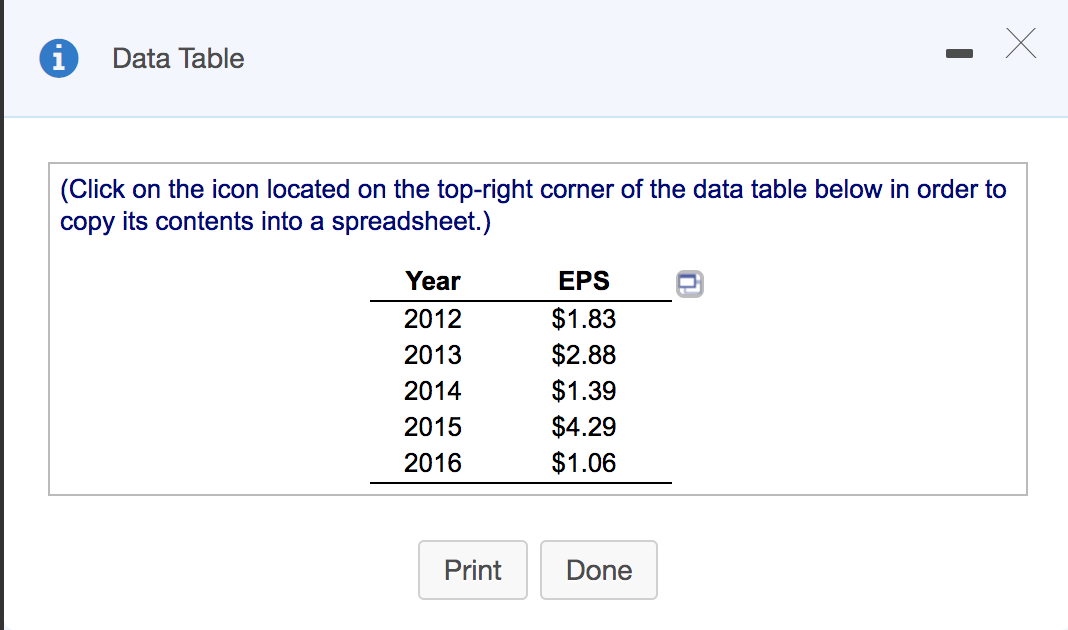
Task: Click the 2014 year entry
Action: [x=433, y=391]
